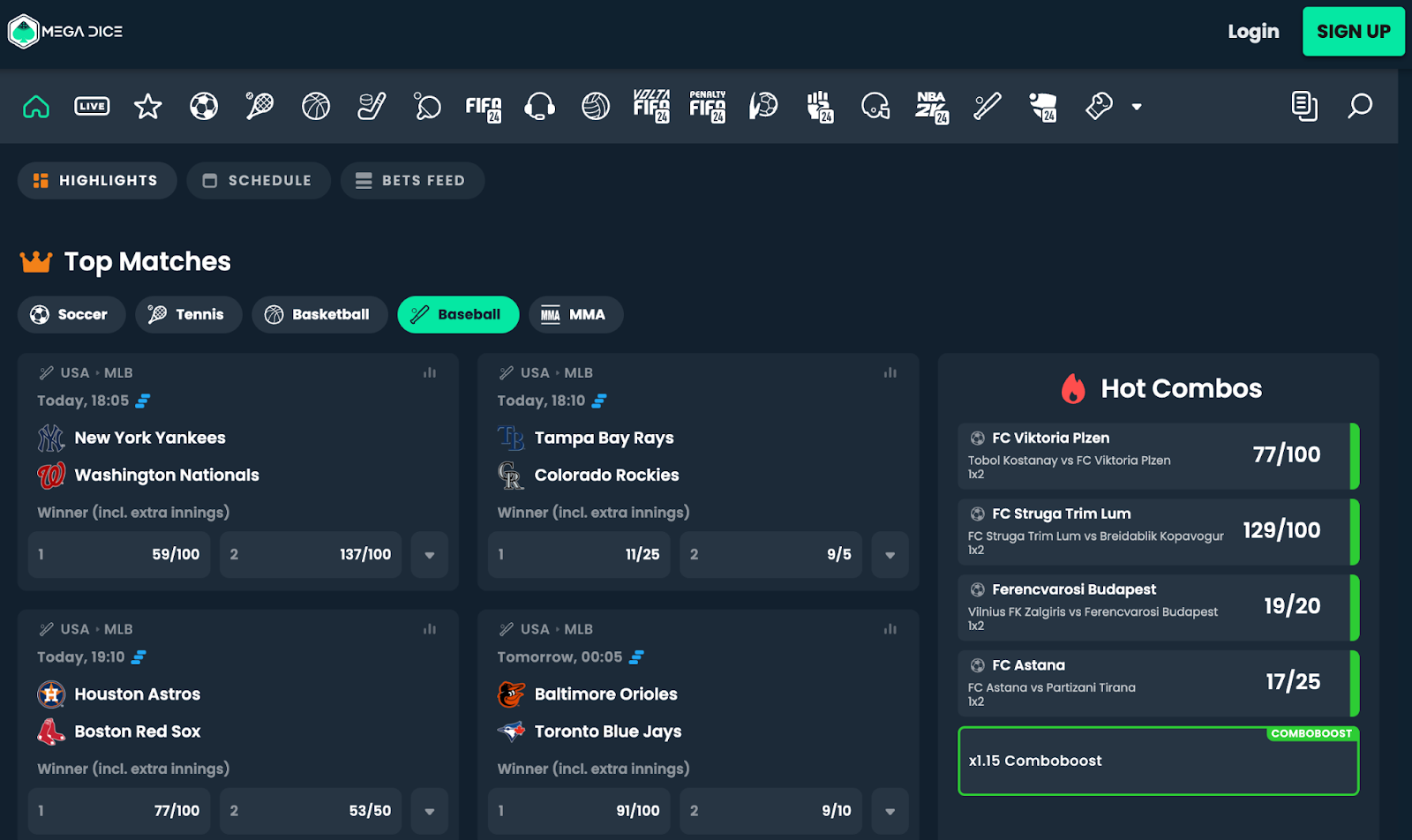Select the soccer ball sport icon
The image size is (1412, 840).
[x=204, y=107]
